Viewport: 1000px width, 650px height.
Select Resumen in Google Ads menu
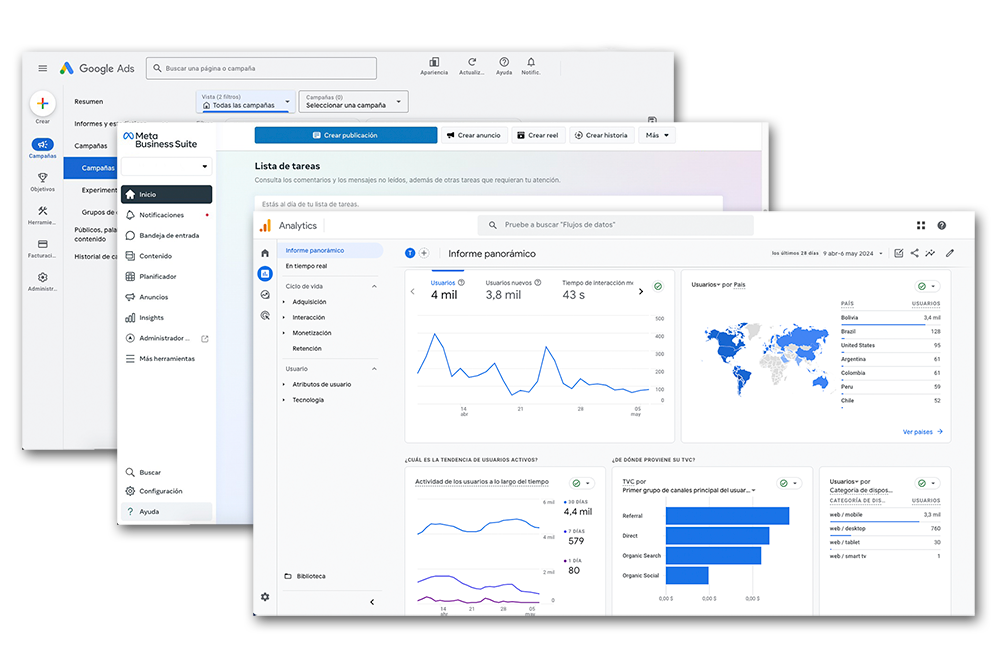[x=89, y=101]
